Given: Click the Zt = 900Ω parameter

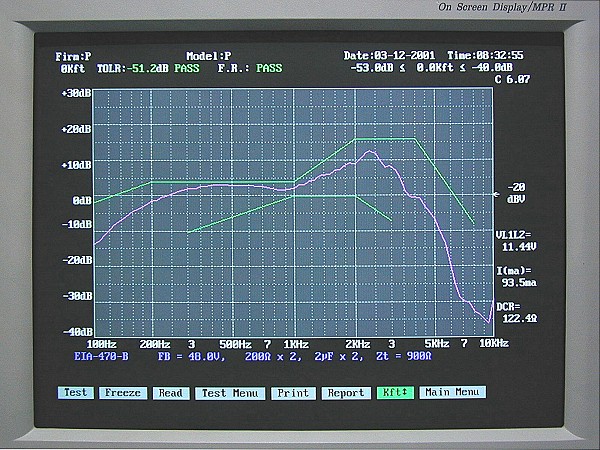Looking at the screenshot, I should [x=404, y=356].
